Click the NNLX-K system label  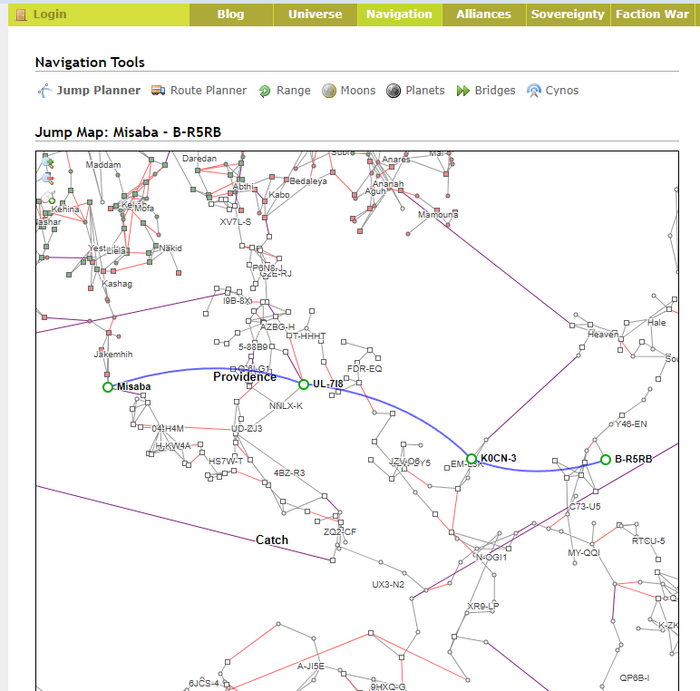click(286, 406)
